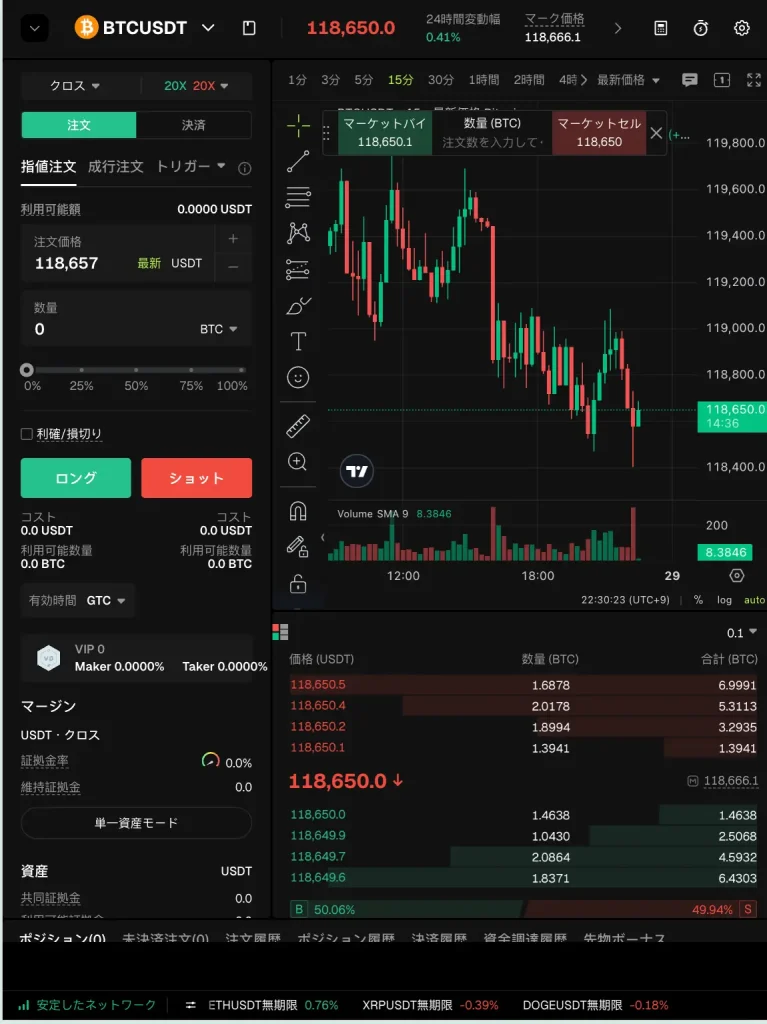This screenshot has height=1024, width=767.
Task: Set quantity slider to 100%
Action: click(242, 370)
